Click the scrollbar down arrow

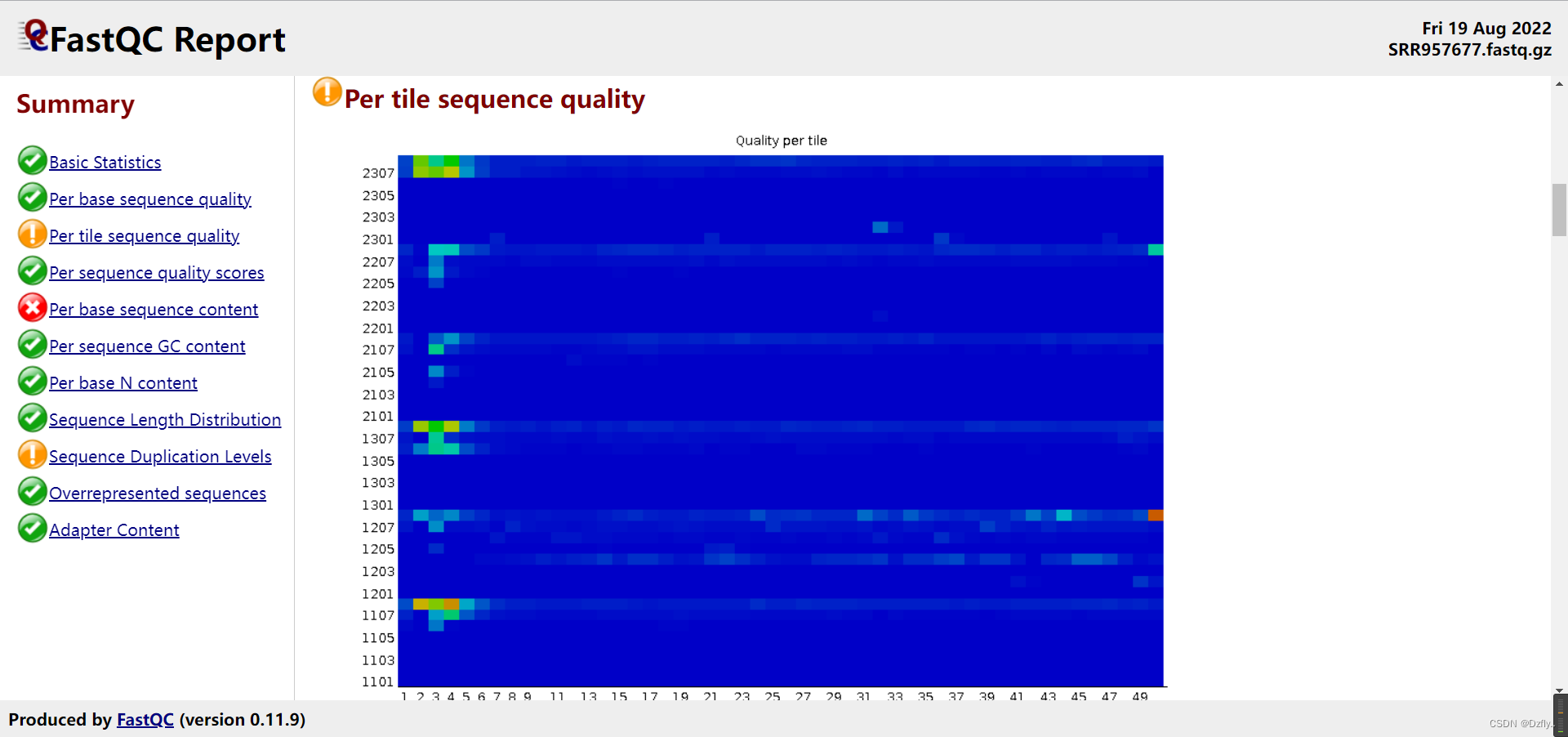coord(1559,691)
